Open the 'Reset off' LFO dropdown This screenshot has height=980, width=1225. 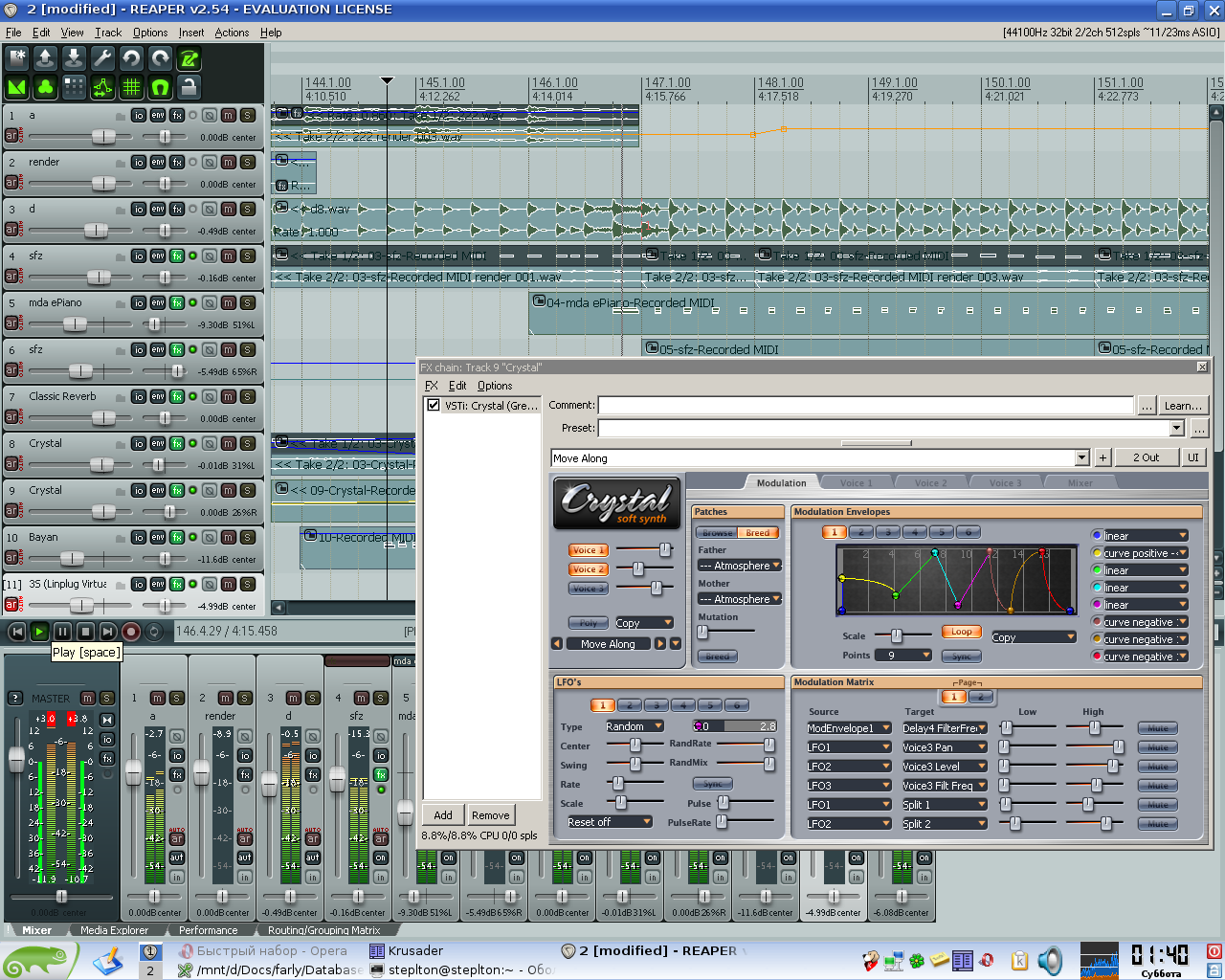(609, 822)
